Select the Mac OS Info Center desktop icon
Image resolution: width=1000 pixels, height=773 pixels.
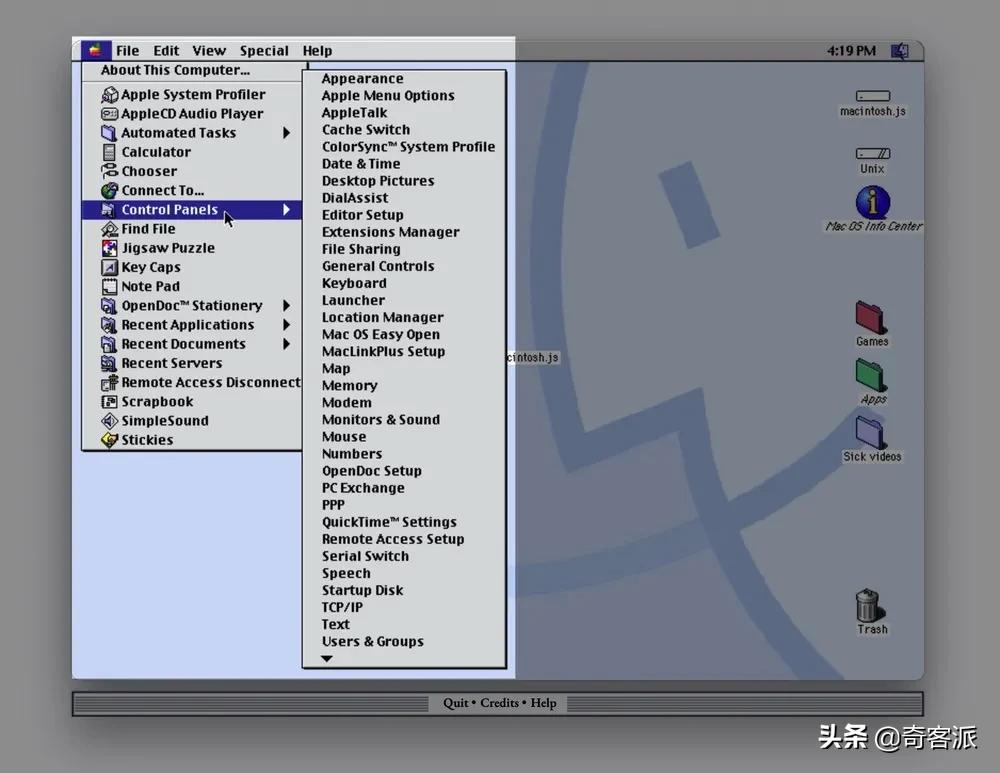[872, 202]
